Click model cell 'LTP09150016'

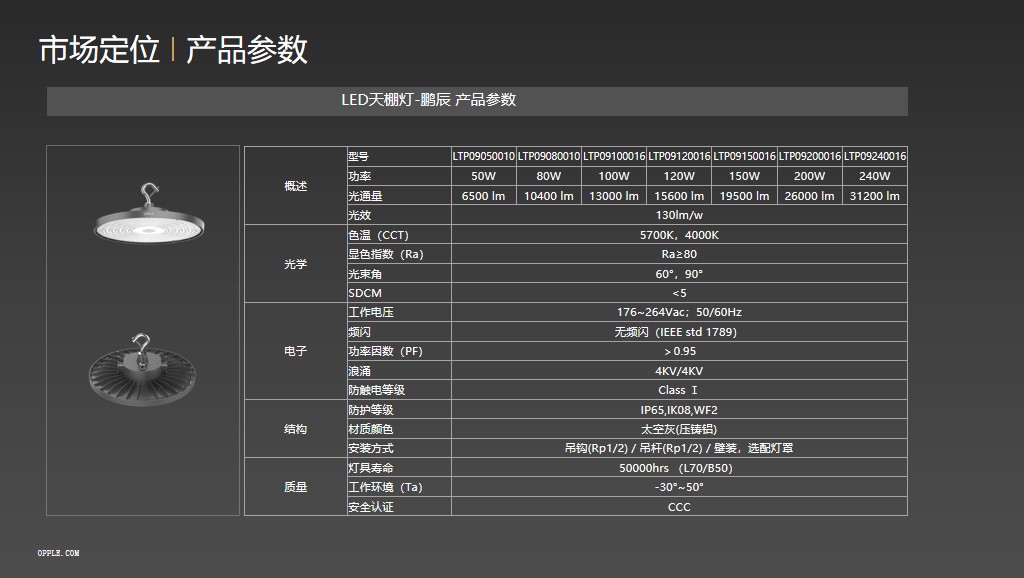(744, 157)
